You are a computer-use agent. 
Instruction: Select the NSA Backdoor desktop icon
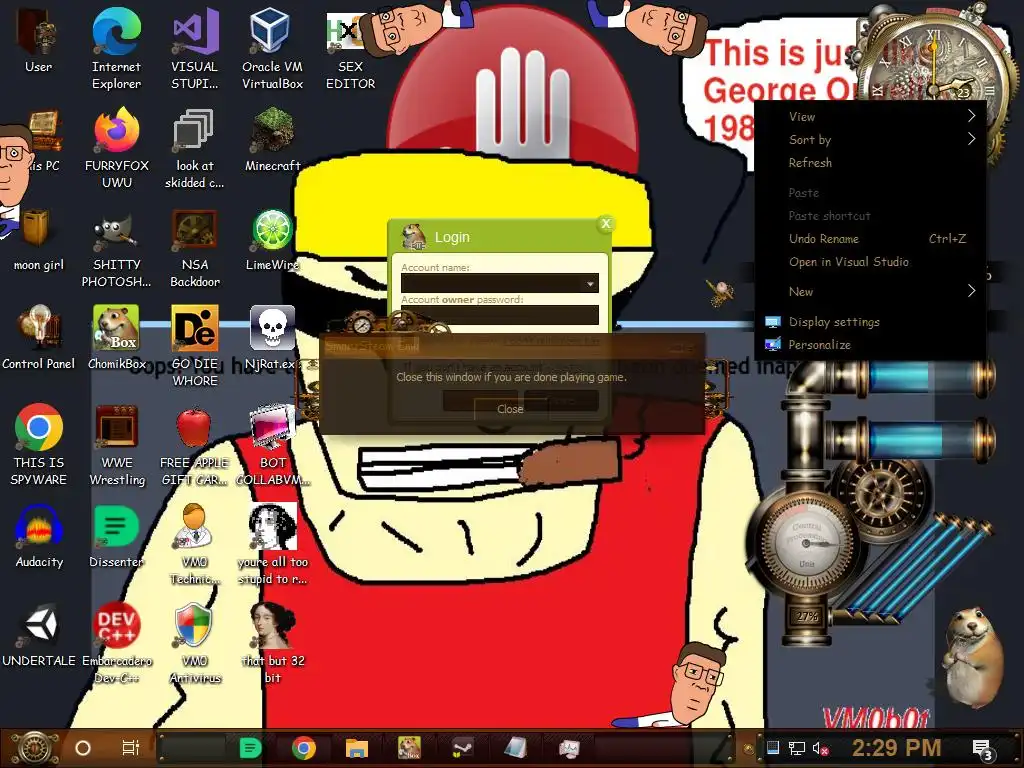coord(195,247)
